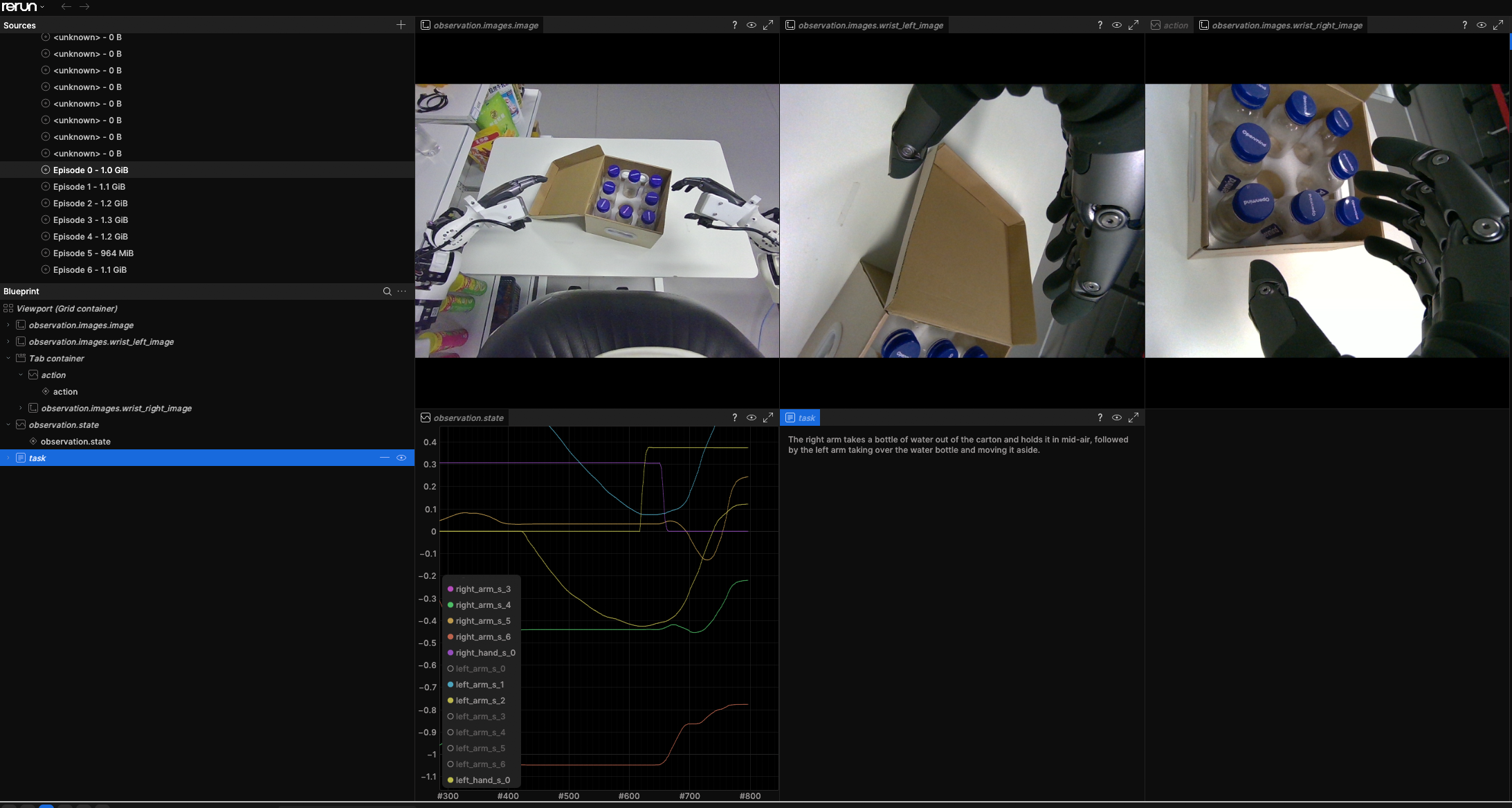Click orange dot beside right_arm_s_6
The image size is (1512, 808).
coord(450,637)
